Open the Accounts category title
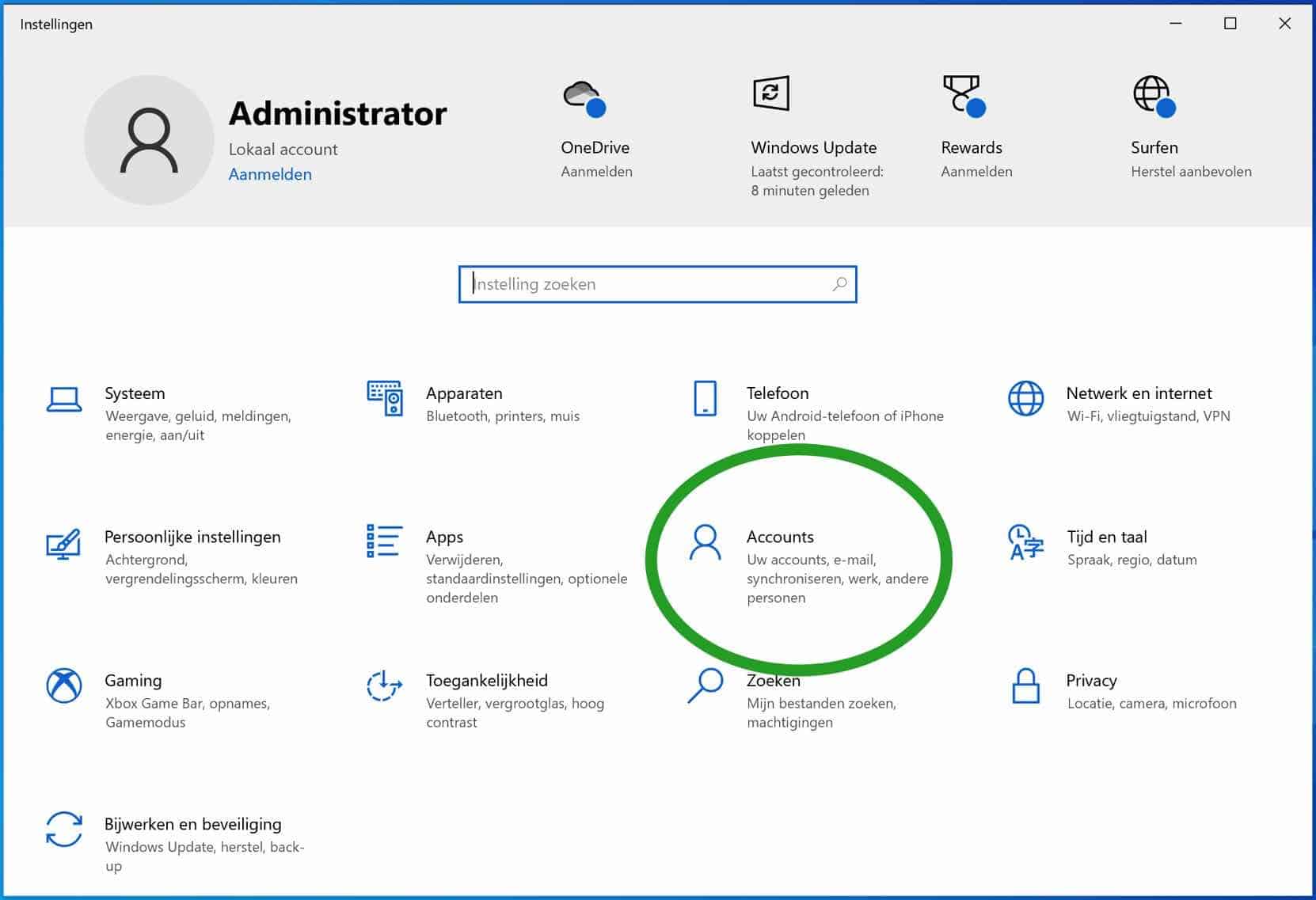The width and height of the screenshot is (1316, 900). [x=780, y=537]
